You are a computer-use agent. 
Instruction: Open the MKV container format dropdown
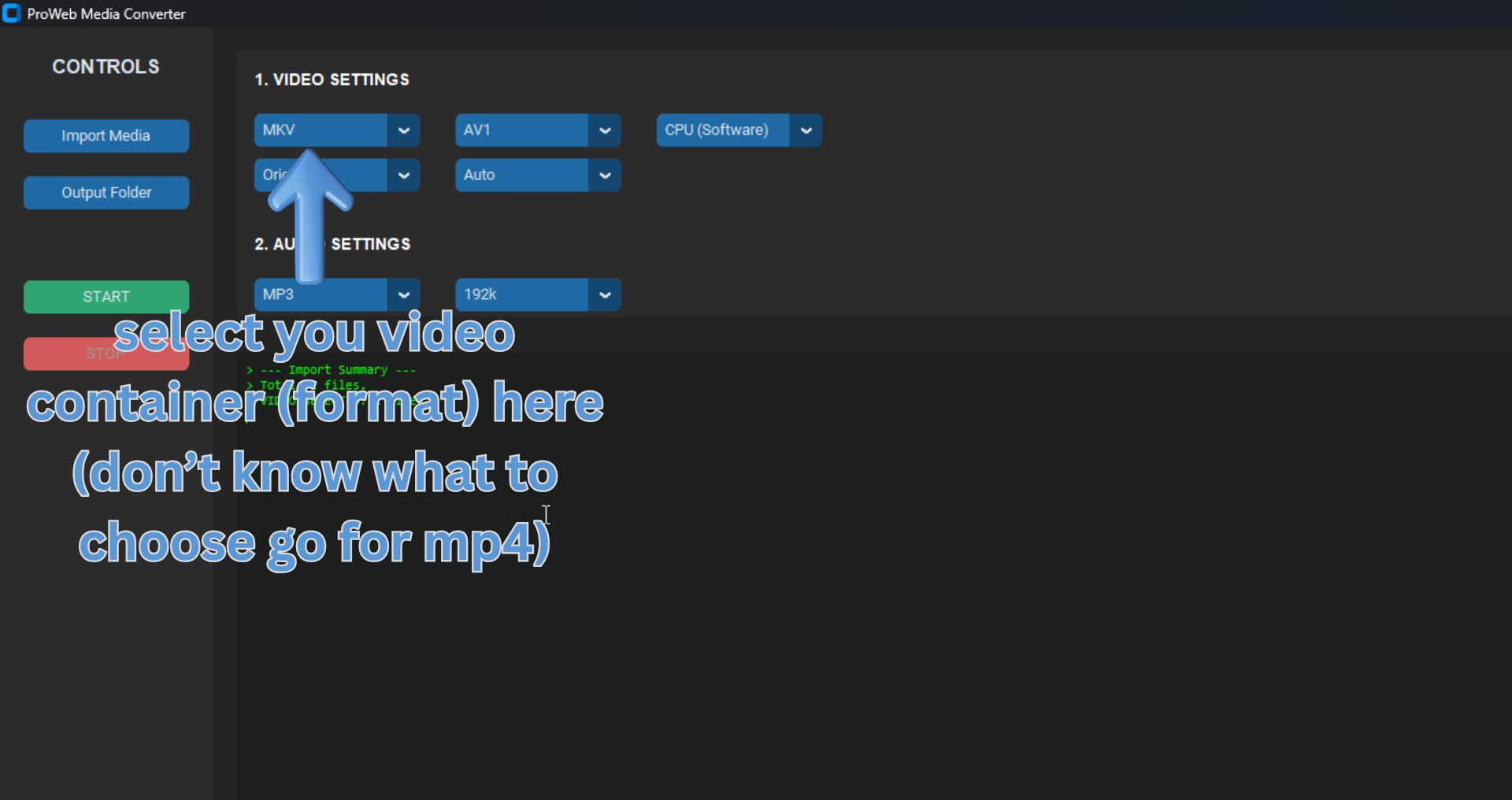(x=323, y=130)
